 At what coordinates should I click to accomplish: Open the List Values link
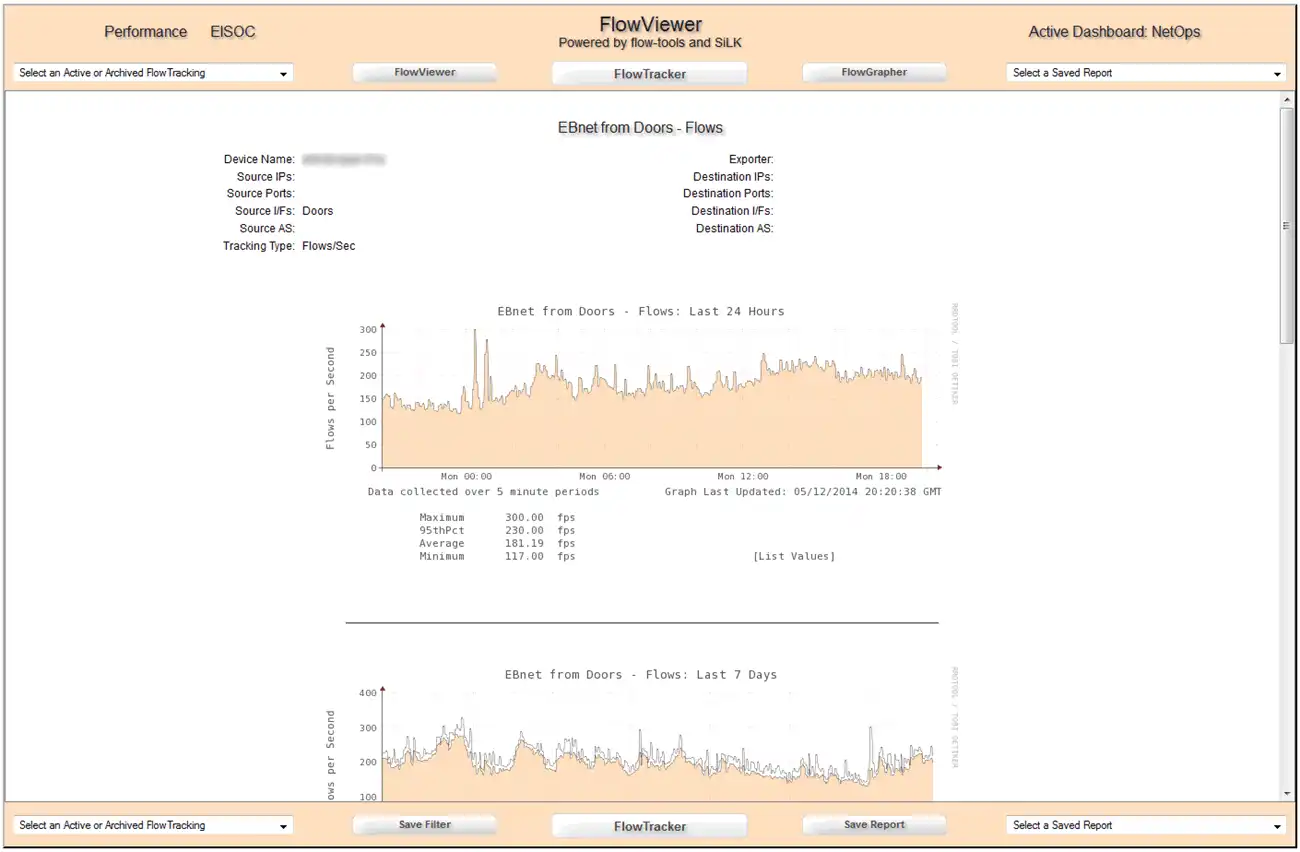794,556
